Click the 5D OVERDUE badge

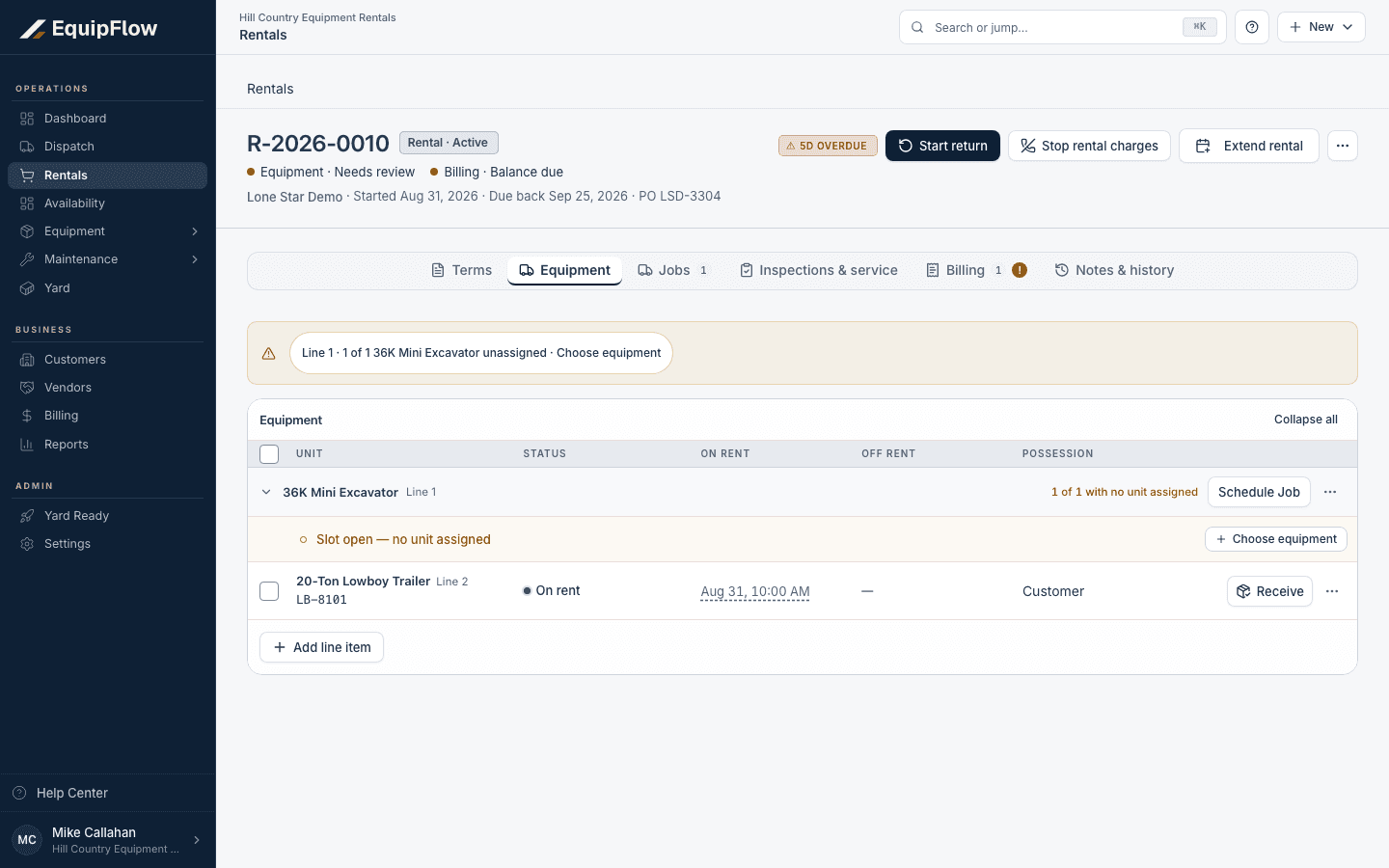pyautogui.click(x=828, y=146)
